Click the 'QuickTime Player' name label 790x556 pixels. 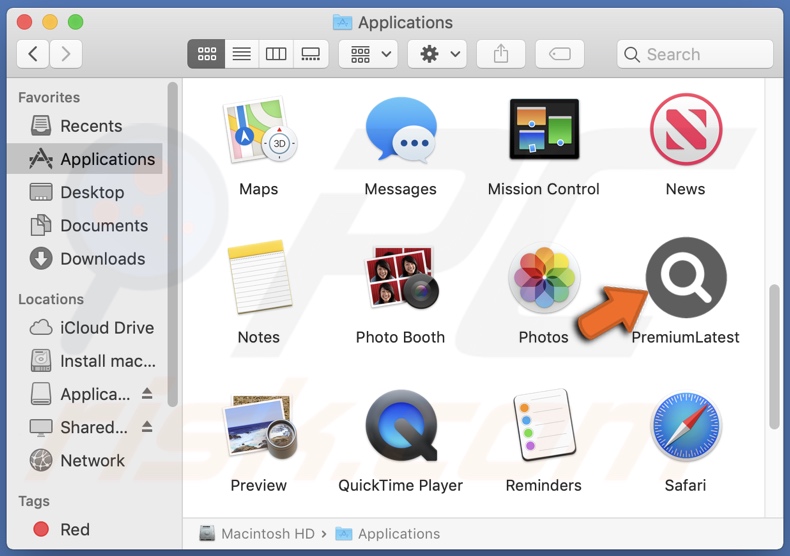point(401,485)
